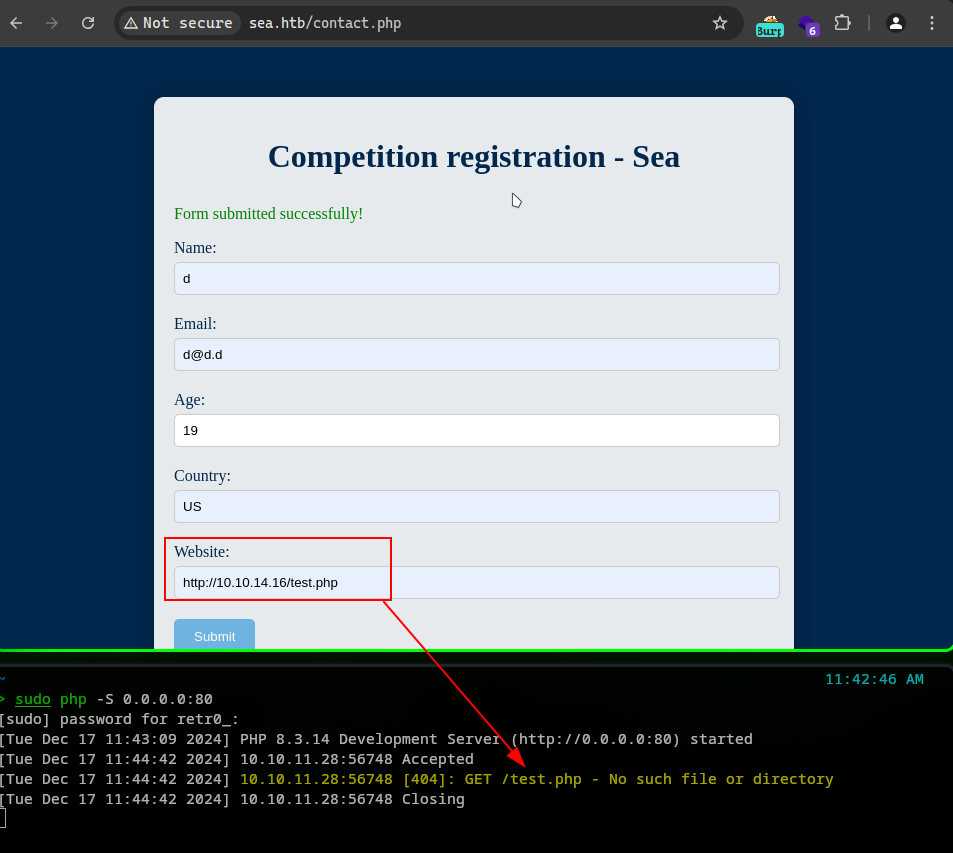
Task: Click the 'Country:' label
Action: [202, 476]
